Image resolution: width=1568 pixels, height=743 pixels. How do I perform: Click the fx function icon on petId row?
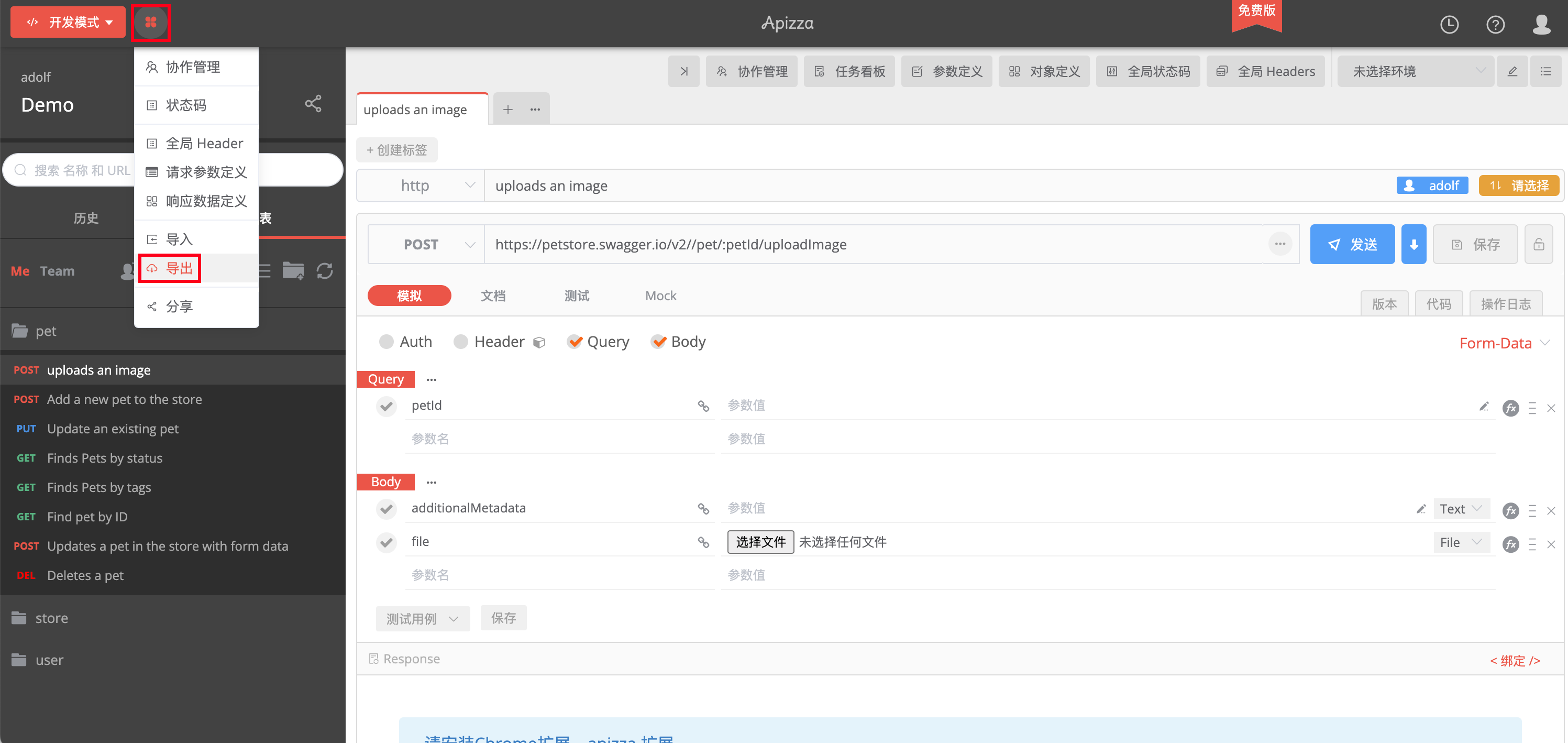[1510, 408]
